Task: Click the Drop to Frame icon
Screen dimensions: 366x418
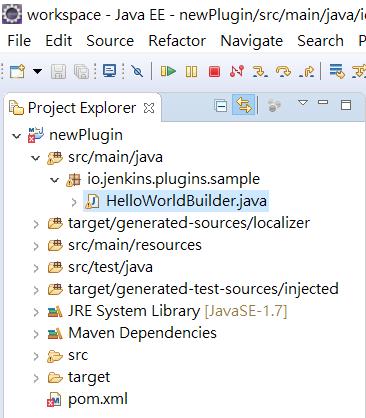Action: click(337, 71)
